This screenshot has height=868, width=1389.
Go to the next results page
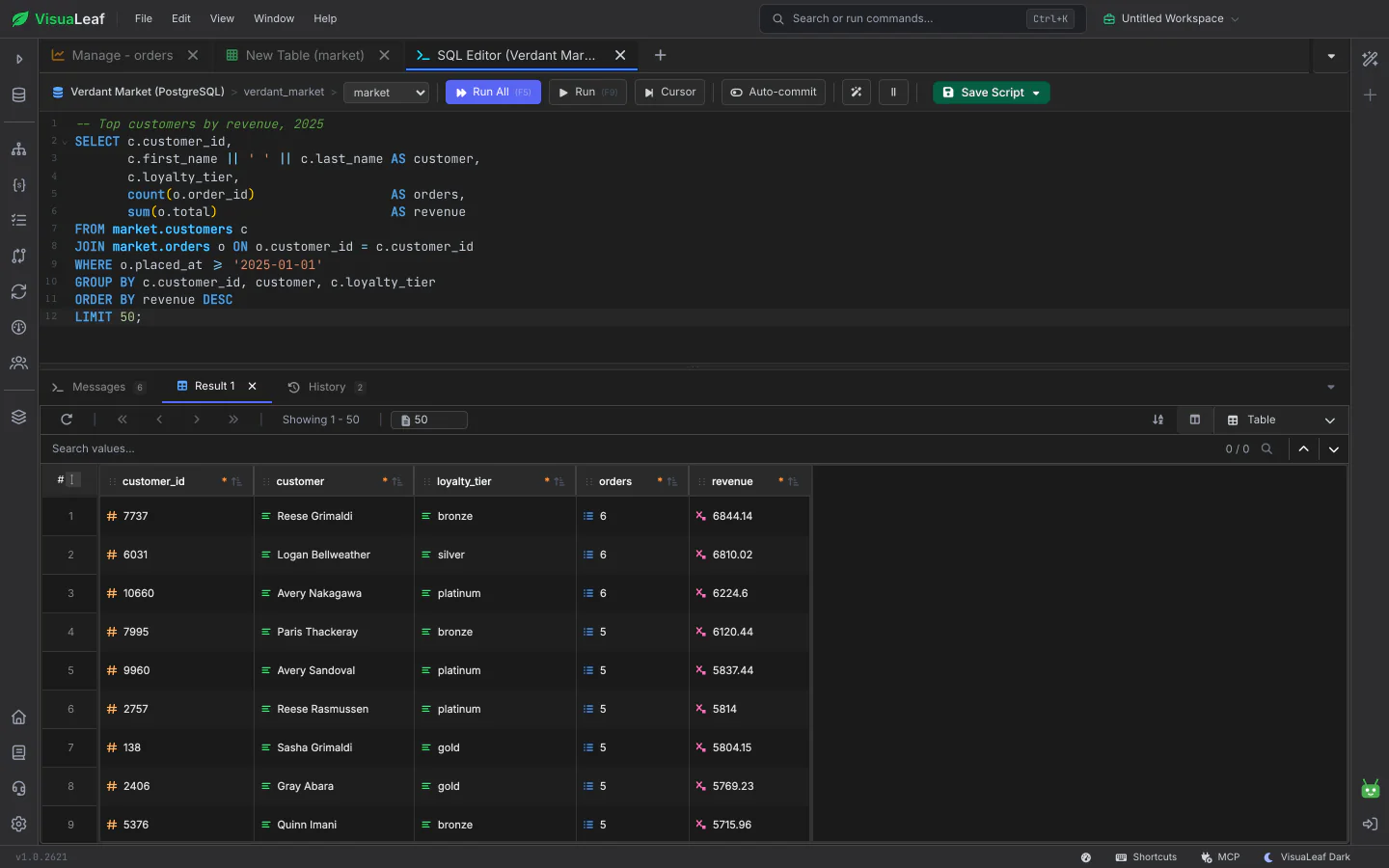click(x=197, y=420)
